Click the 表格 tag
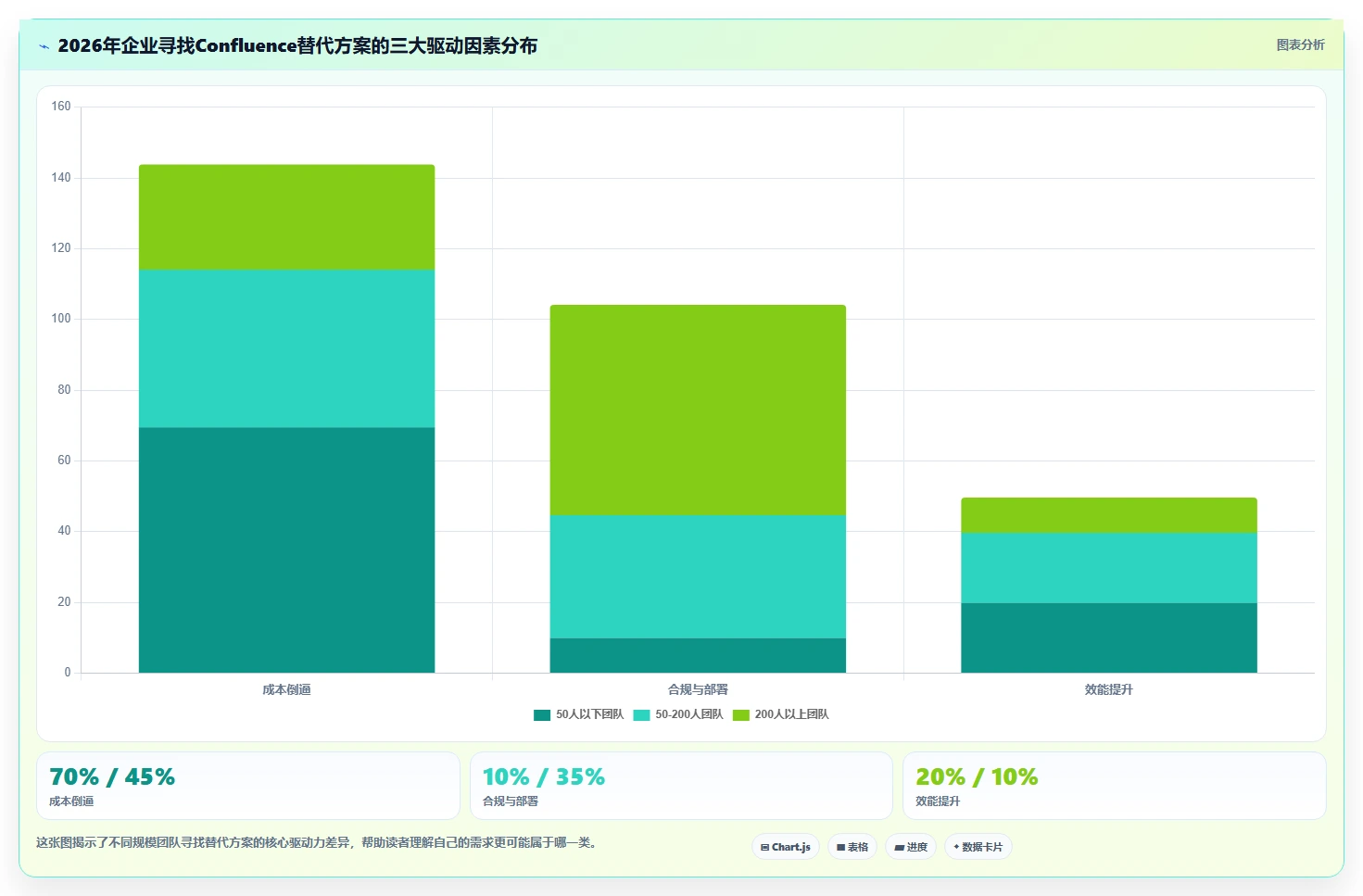The image size is (1363, 896). coord(852,847)
